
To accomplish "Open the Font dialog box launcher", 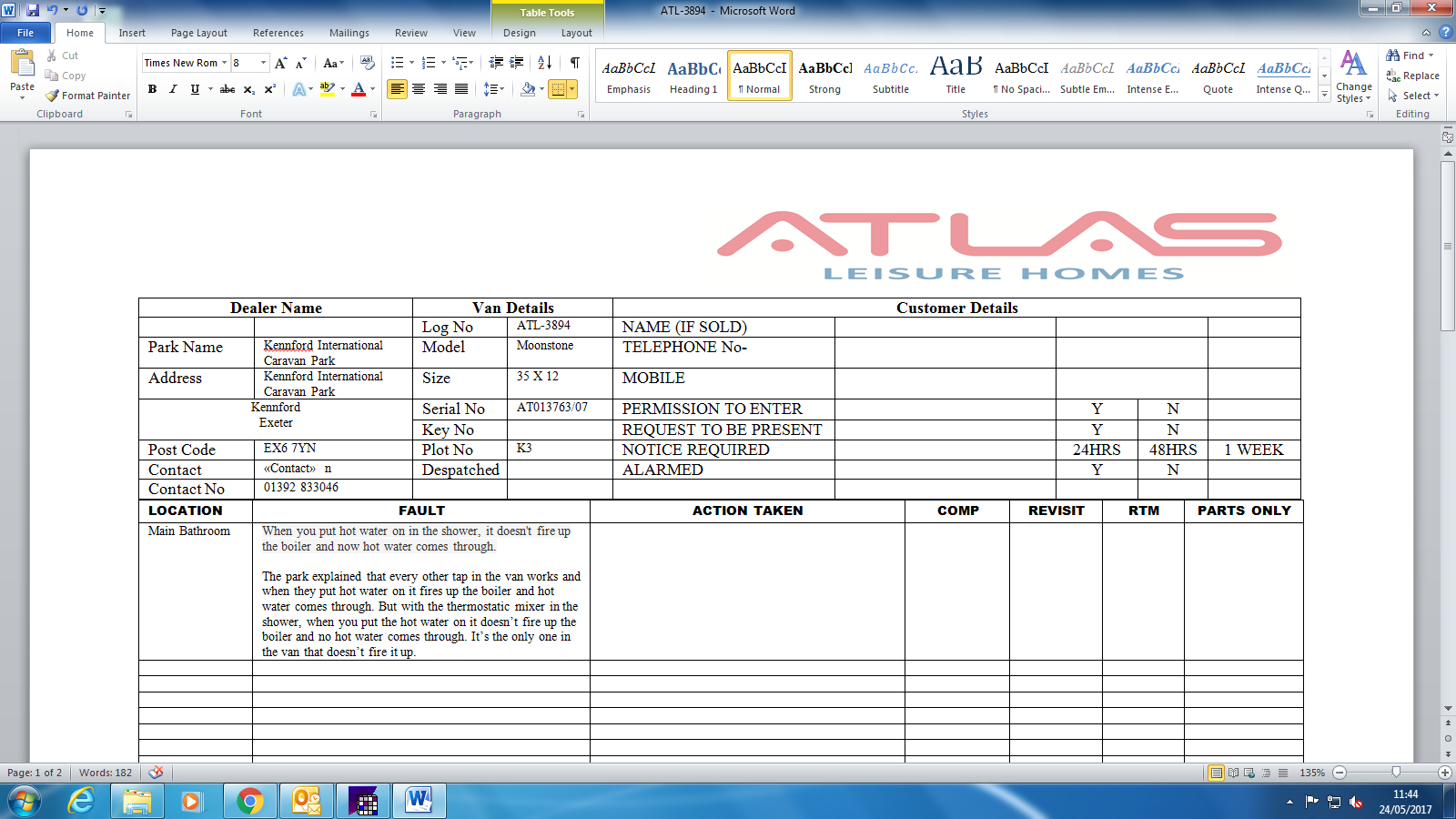I will point(373,115).
